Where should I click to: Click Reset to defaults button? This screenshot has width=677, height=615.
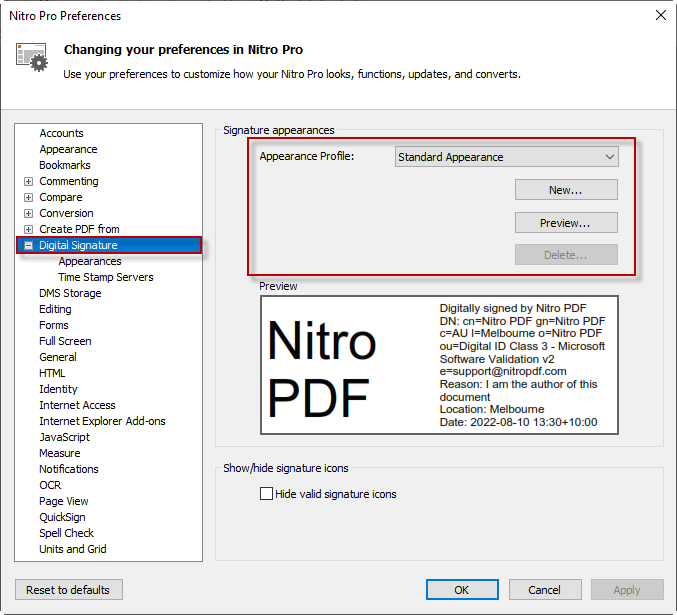(x=69, y=590)
